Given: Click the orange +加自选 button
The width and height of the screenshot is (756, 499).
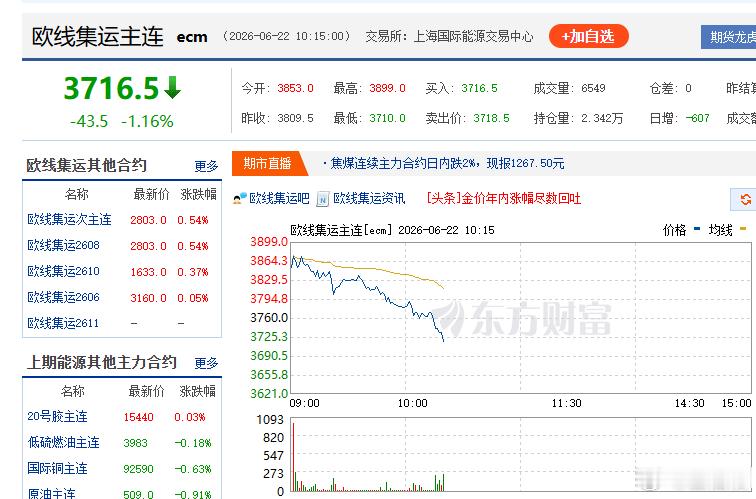Looking at the screenshot, I should tap(589, 36).
